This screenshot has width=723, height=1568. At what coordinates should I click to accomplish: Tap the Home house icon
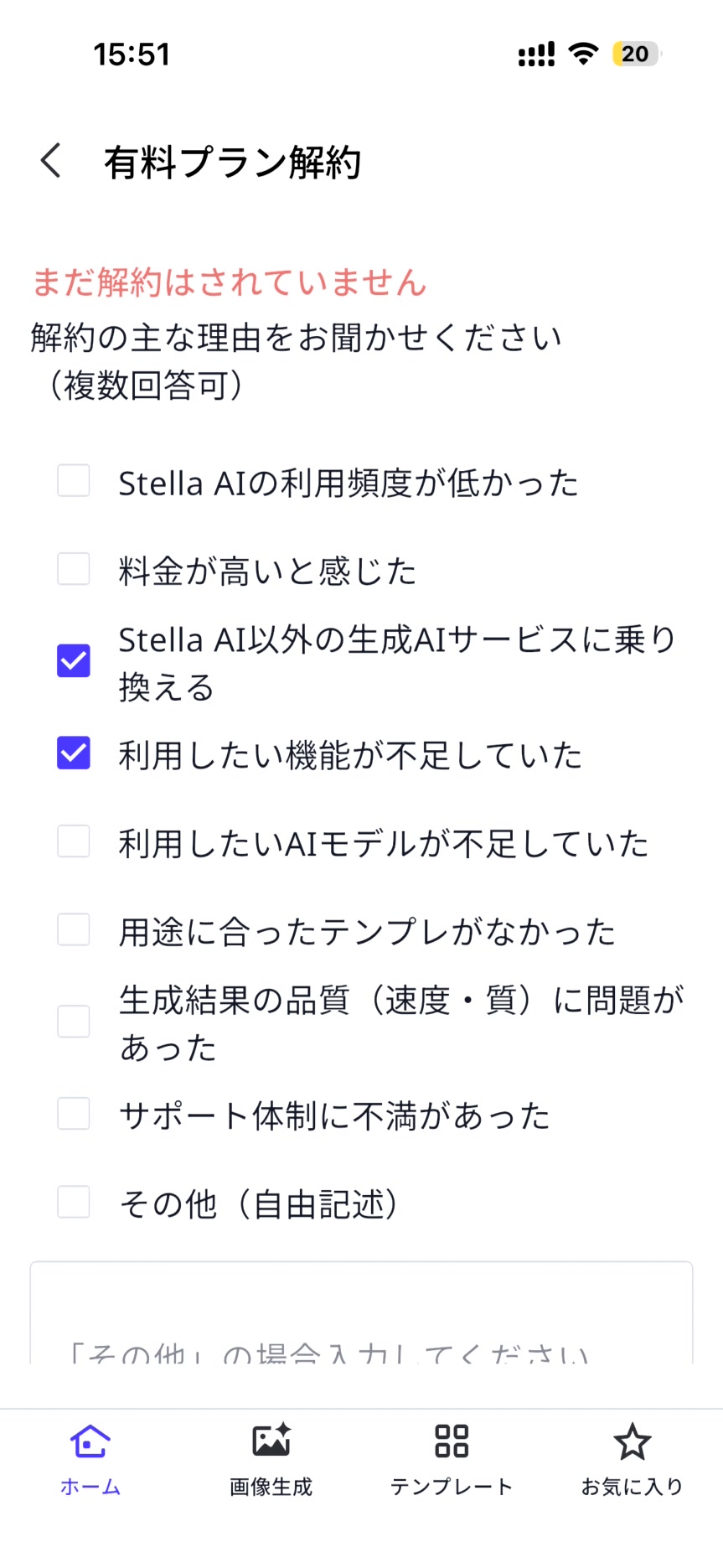pyautogui.click(x=90, y=1441)
